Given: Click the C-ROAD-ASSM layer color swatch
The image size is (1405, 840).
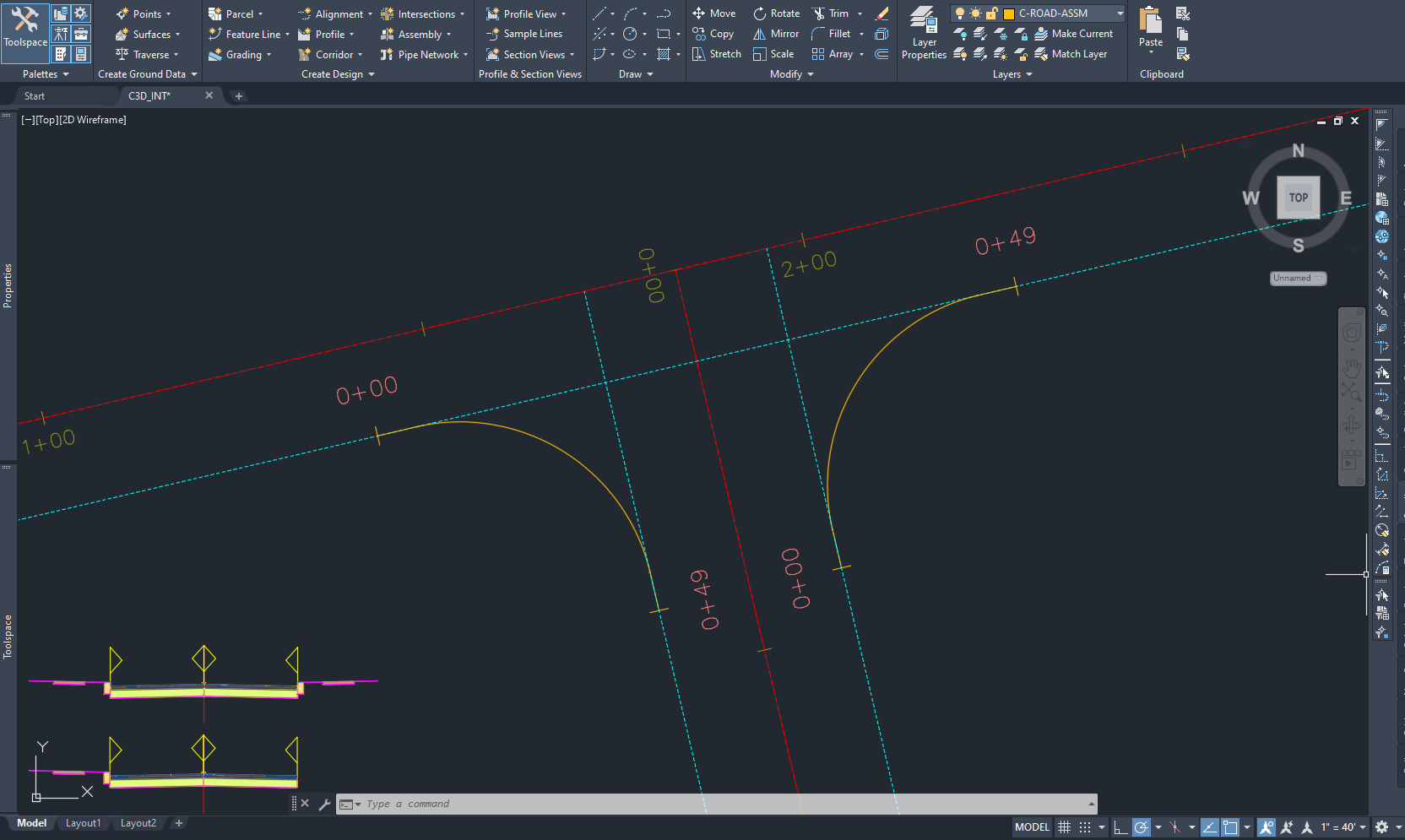Looking at the screenshot, I should pyautogui.click(x=1008, y=14).
